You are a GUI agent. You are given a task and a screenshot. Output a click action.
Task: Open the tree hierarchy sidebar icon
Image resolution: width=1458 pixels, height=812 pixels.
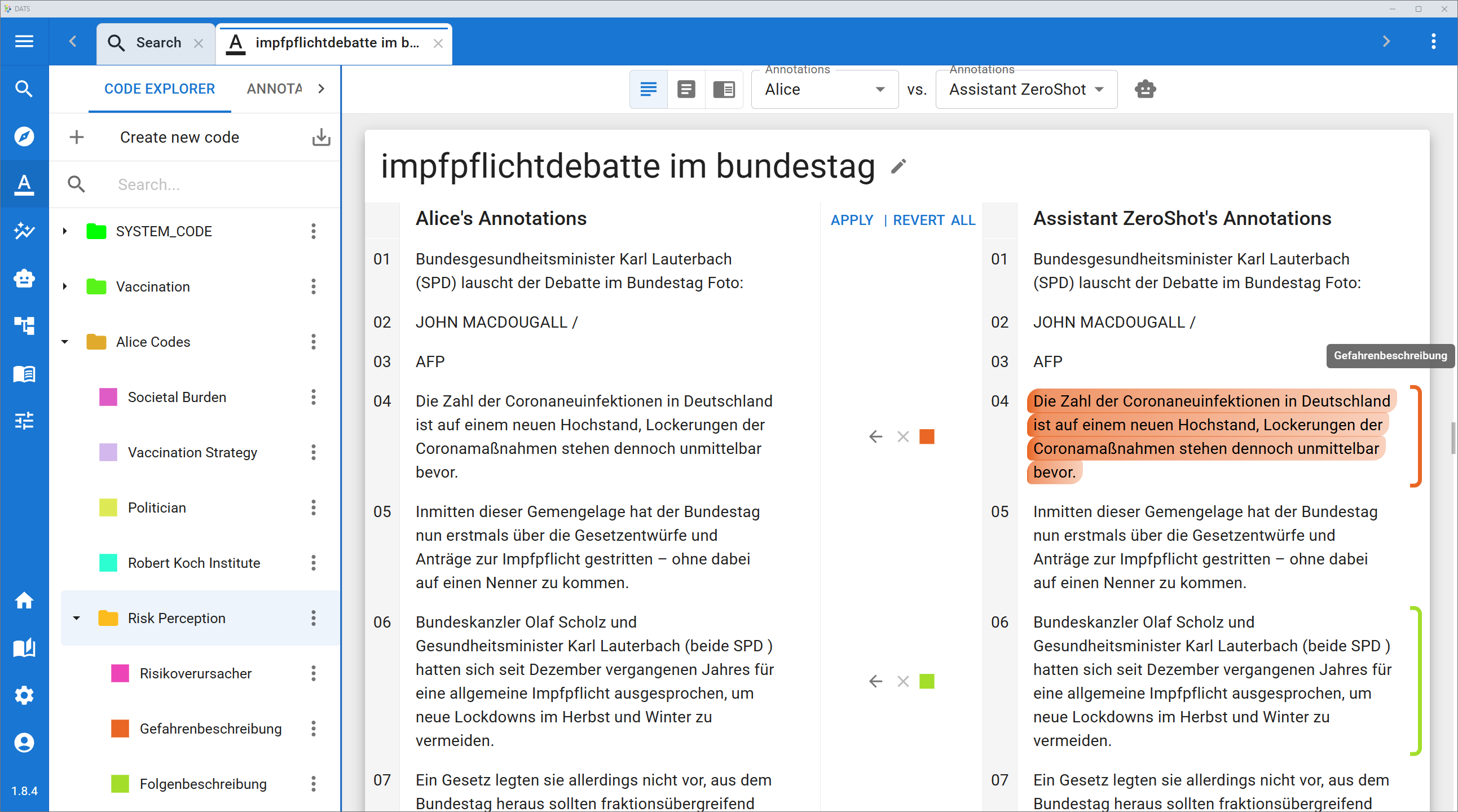pyautogui.click(x=24, y=325)
